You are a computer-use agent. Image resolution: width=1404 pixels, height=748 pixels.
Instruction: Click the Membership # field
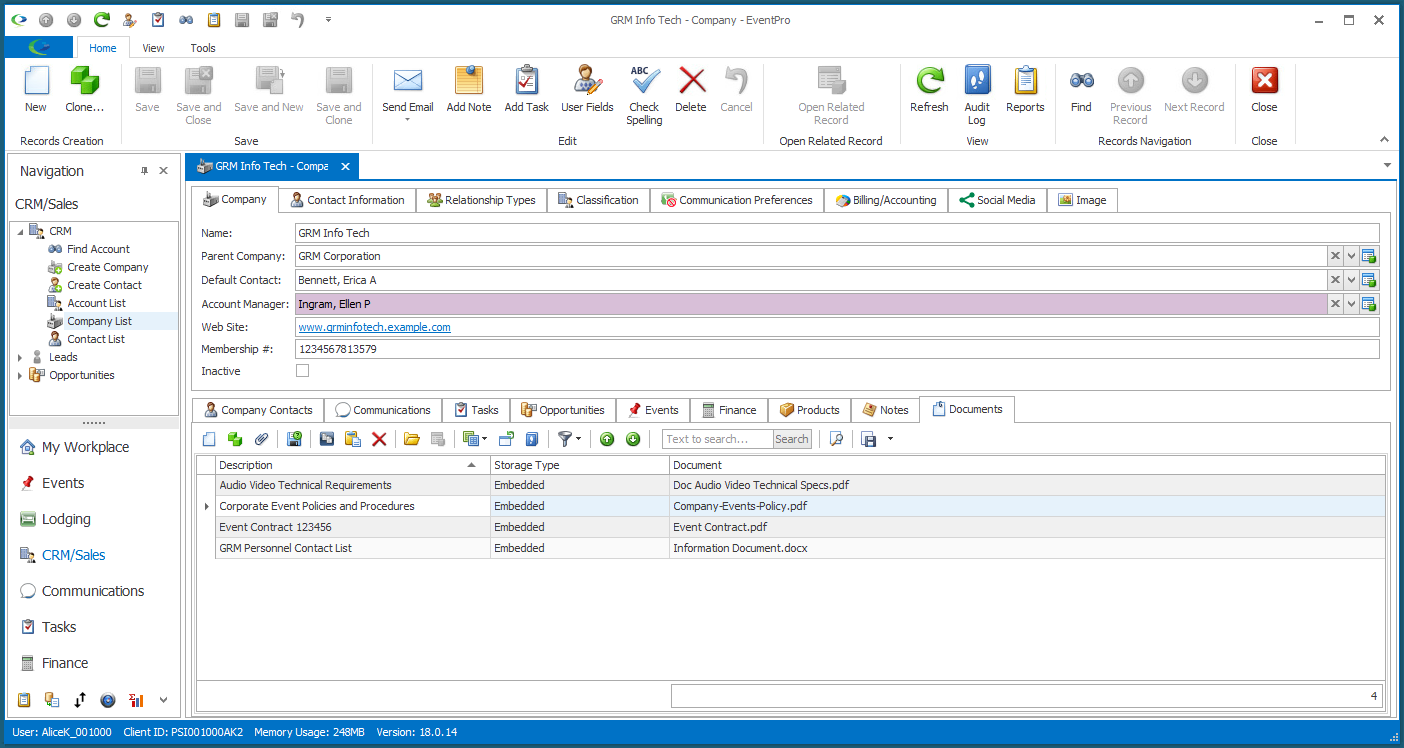point(837,350)
